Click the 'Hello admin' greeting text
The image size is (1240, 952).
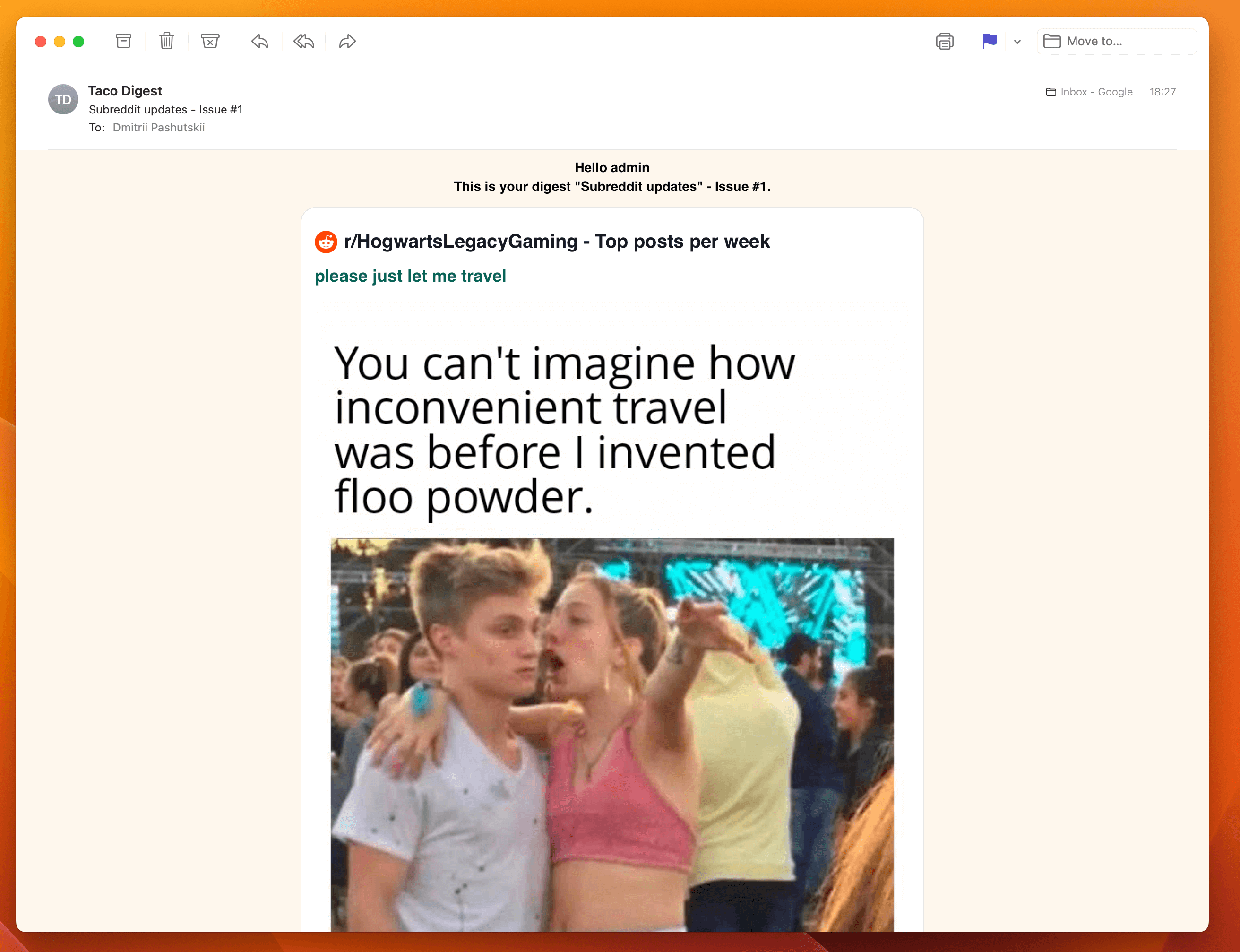click(612, 168)
